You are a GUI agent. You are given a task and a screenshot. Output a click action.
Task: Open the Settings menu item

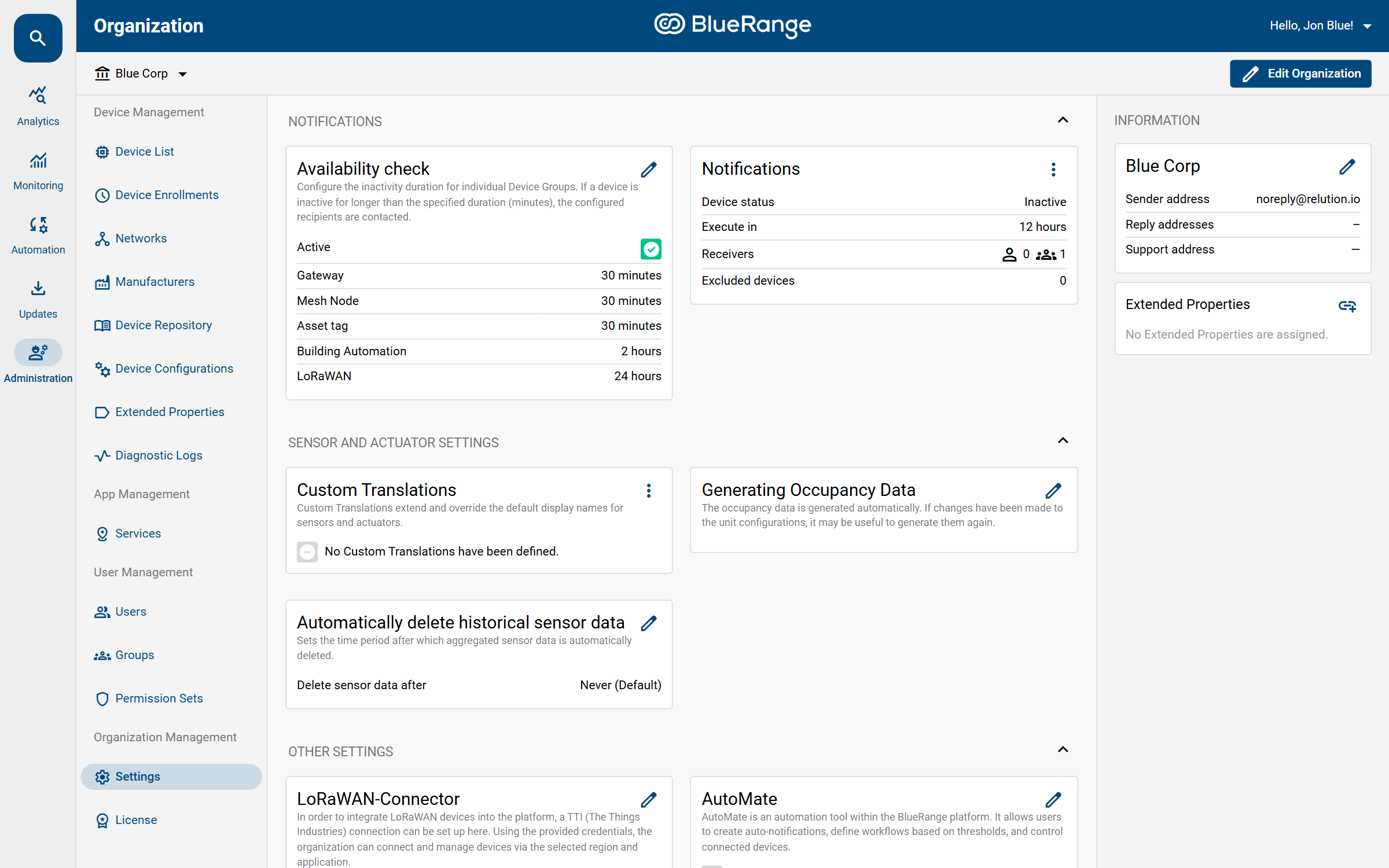tap(171, 777)
